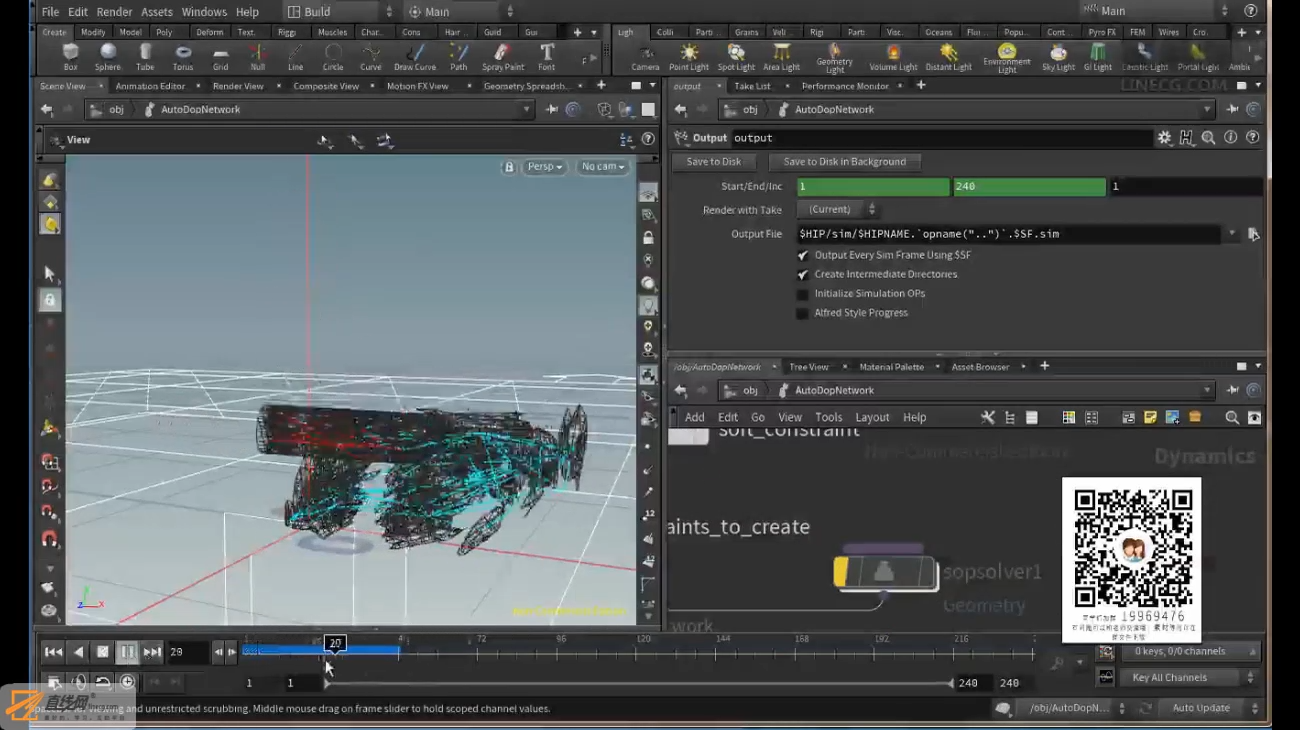Screen dimensions: 1300x730
Task: Expand the Output File expression dropdown arrow
Action: (x=1232, y=234)
